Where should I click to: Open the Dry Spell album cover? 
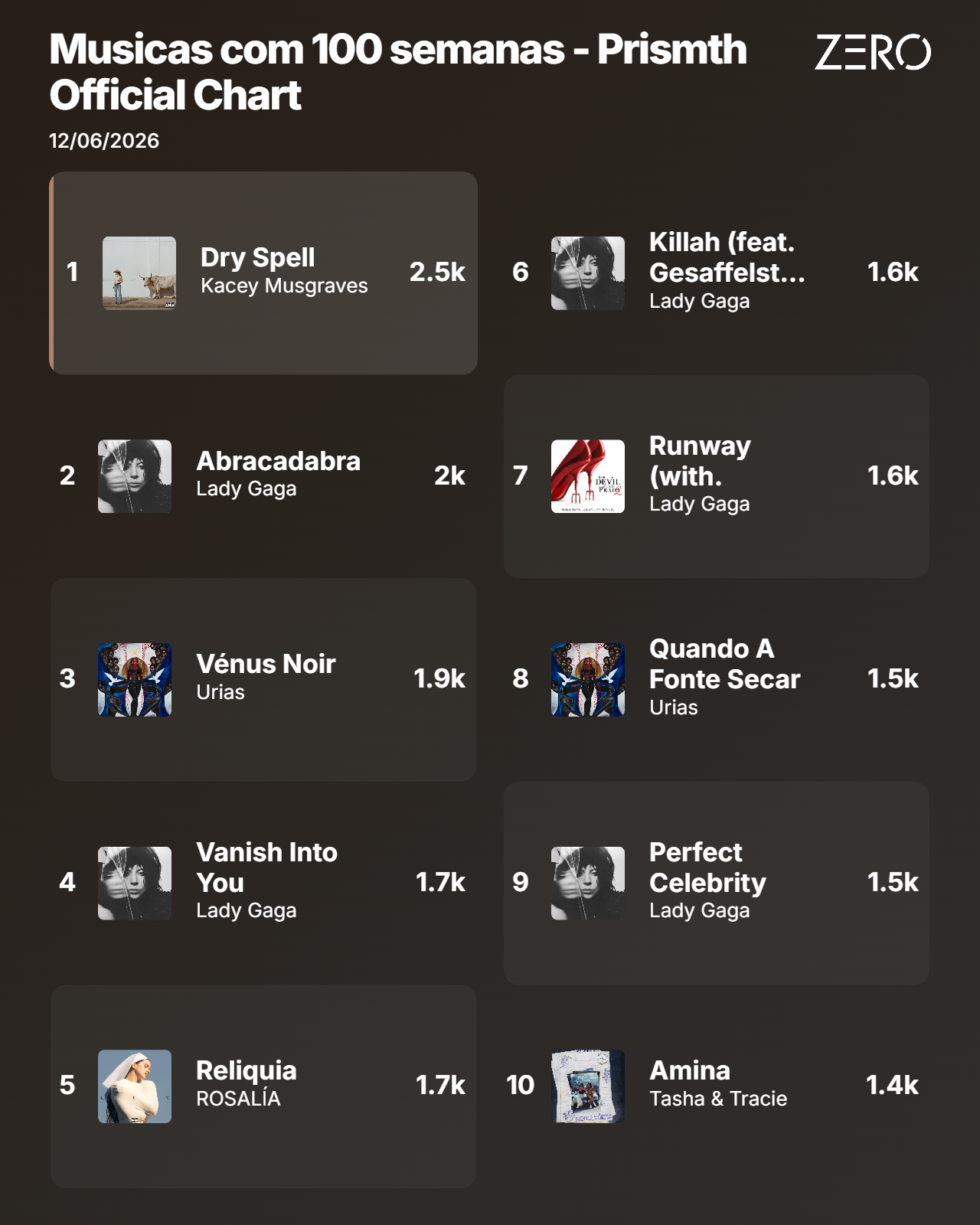tap(139, 273)
